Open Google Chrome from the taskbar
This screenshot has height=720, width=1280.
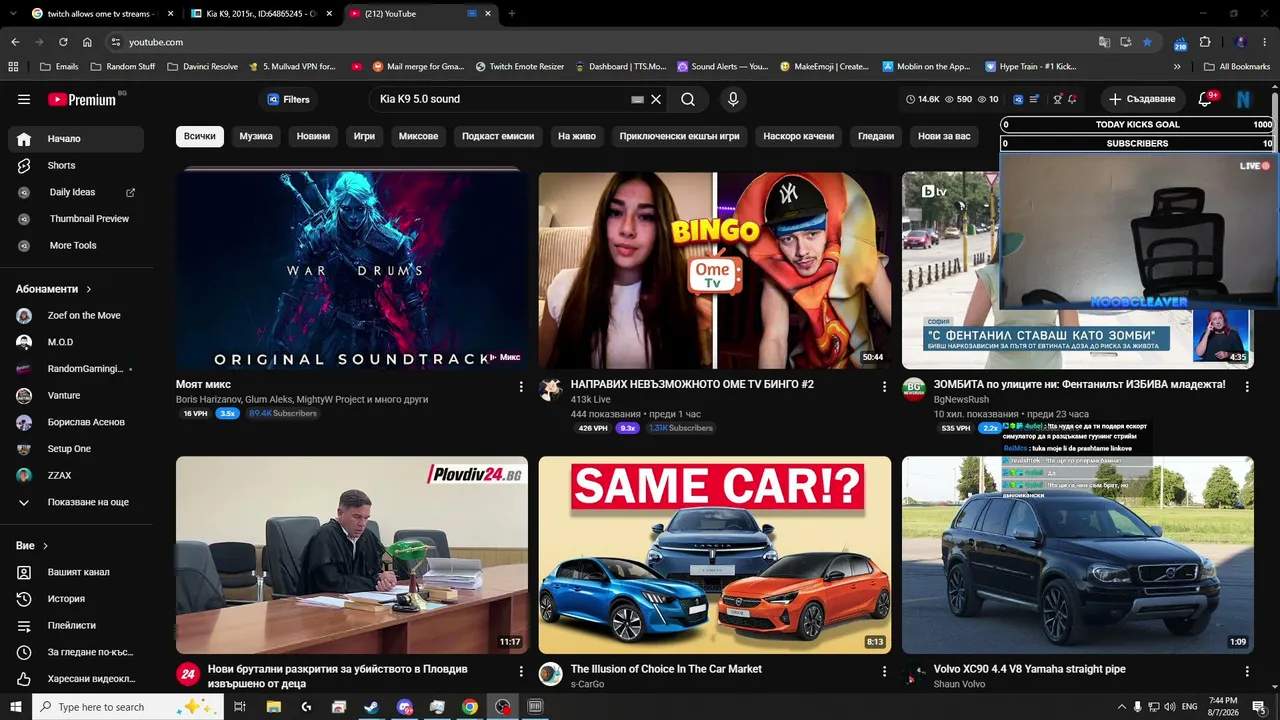470,707
